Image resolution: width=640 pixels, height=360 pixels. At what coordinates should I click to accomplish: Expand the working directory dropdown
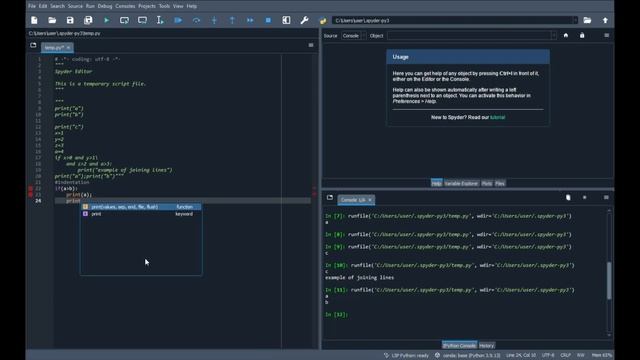pos(575,20)
